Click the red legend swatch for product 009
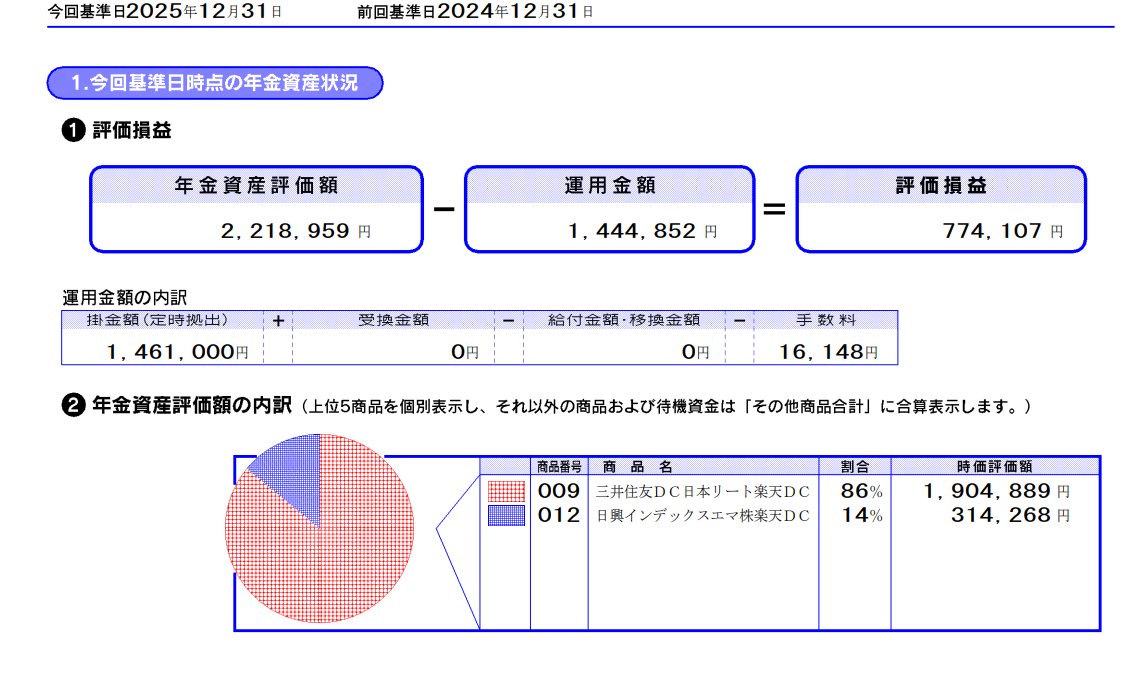This screenshot has width=1130, height=680. tap(506, 492)
